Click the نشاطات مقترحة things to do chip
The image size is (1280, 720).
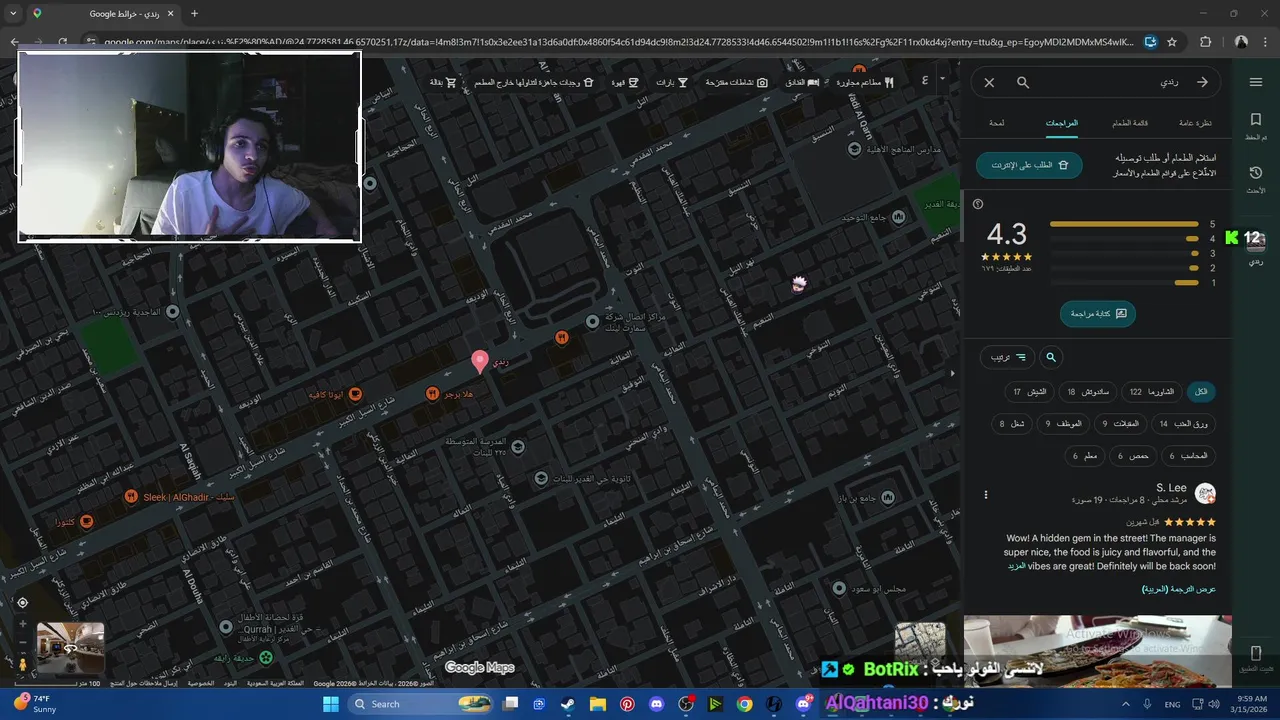pos(736,82)
